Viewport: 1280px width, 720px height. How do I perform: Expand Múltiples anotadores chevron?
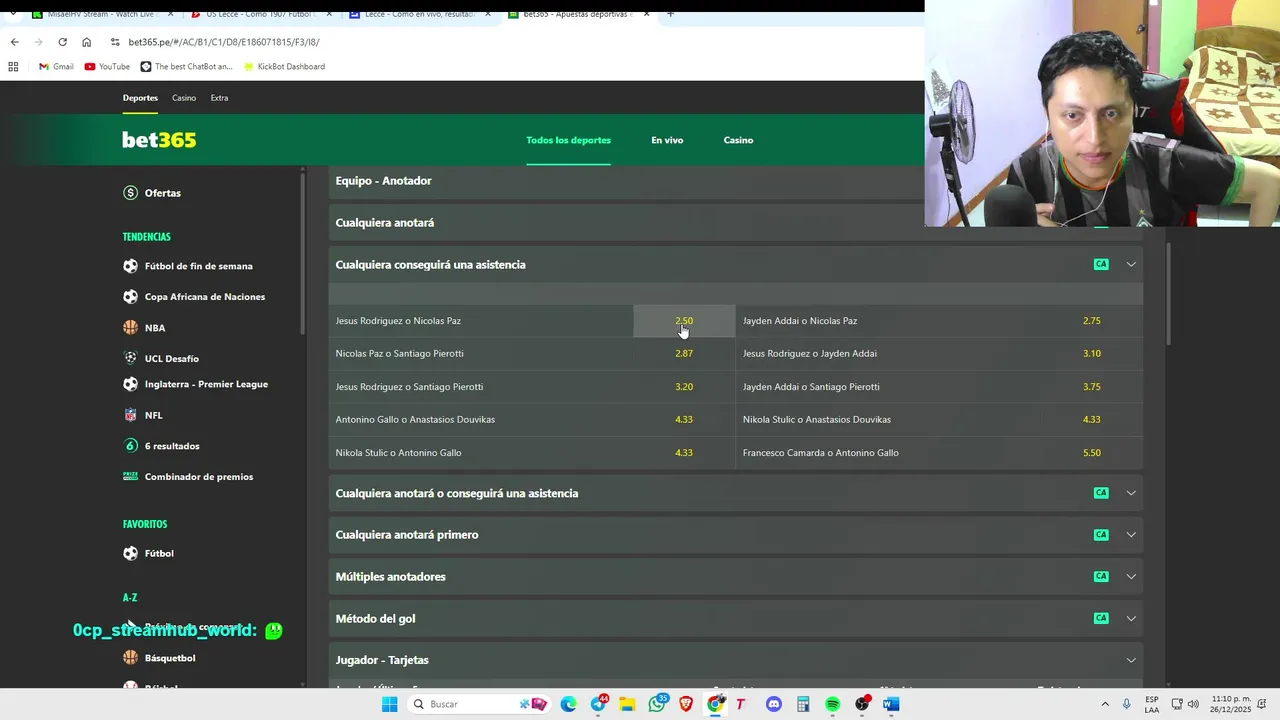click(1131, 577)
